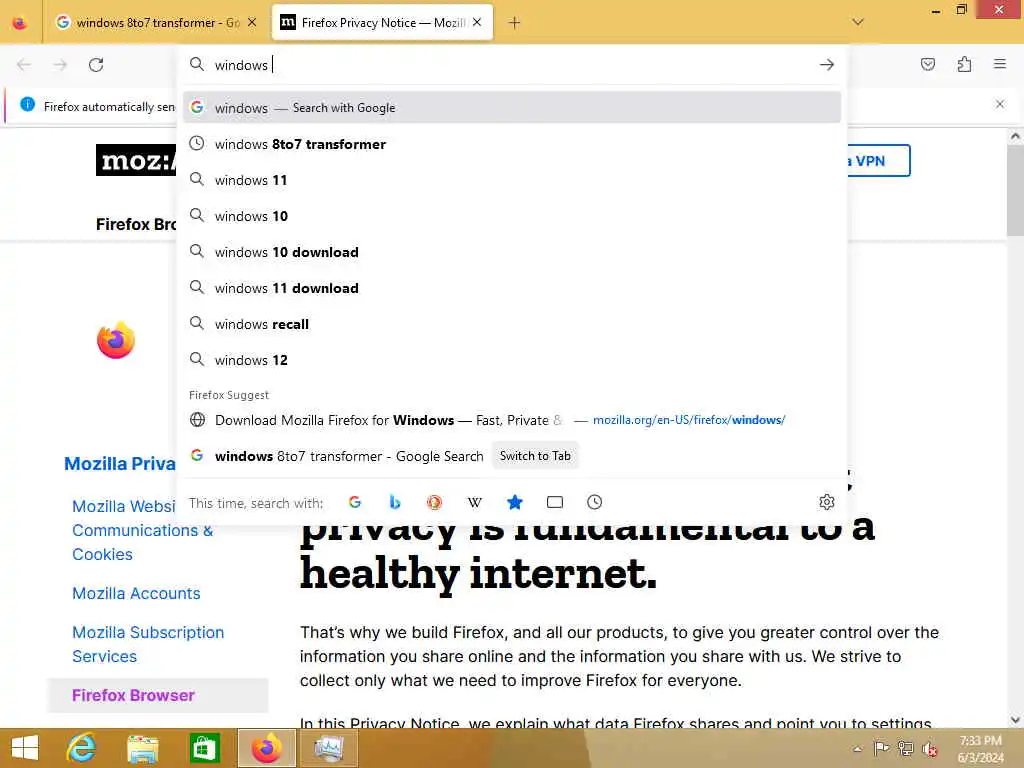Close the Firefox Privacy Notice tab

(477, 22)
